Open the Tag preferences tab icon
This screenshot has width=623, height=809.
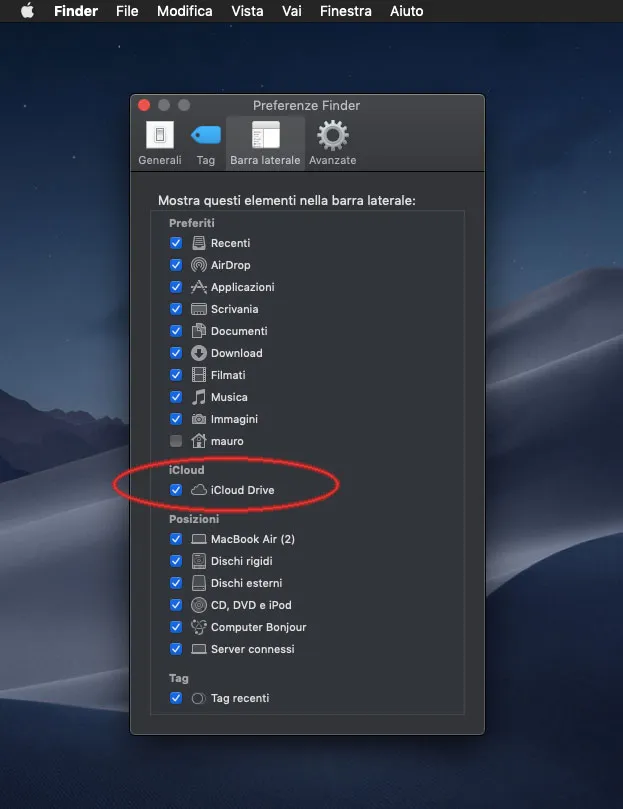205,135
